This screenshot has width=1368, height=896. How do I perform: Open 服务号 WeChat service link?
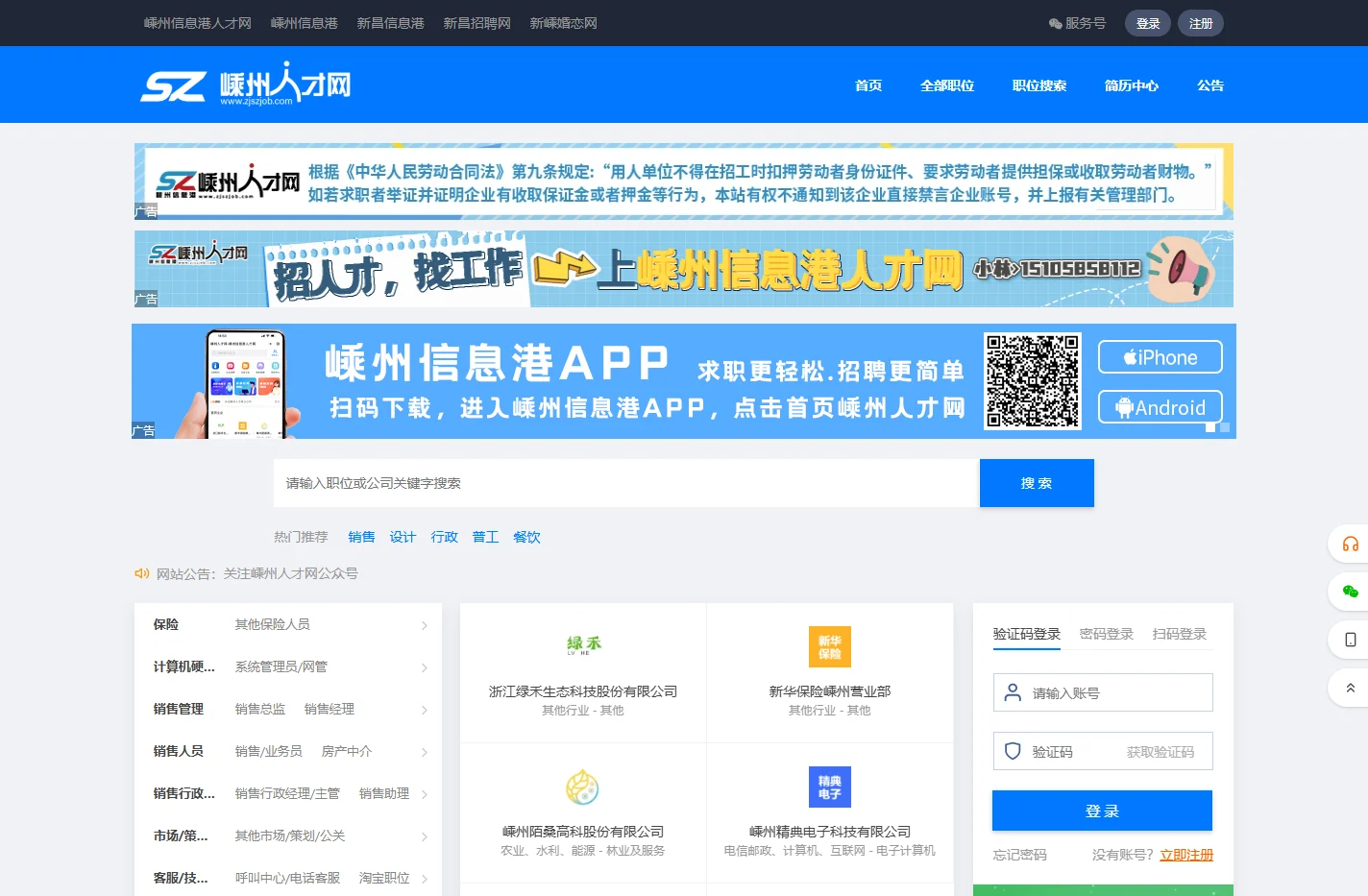[1077, 23]
